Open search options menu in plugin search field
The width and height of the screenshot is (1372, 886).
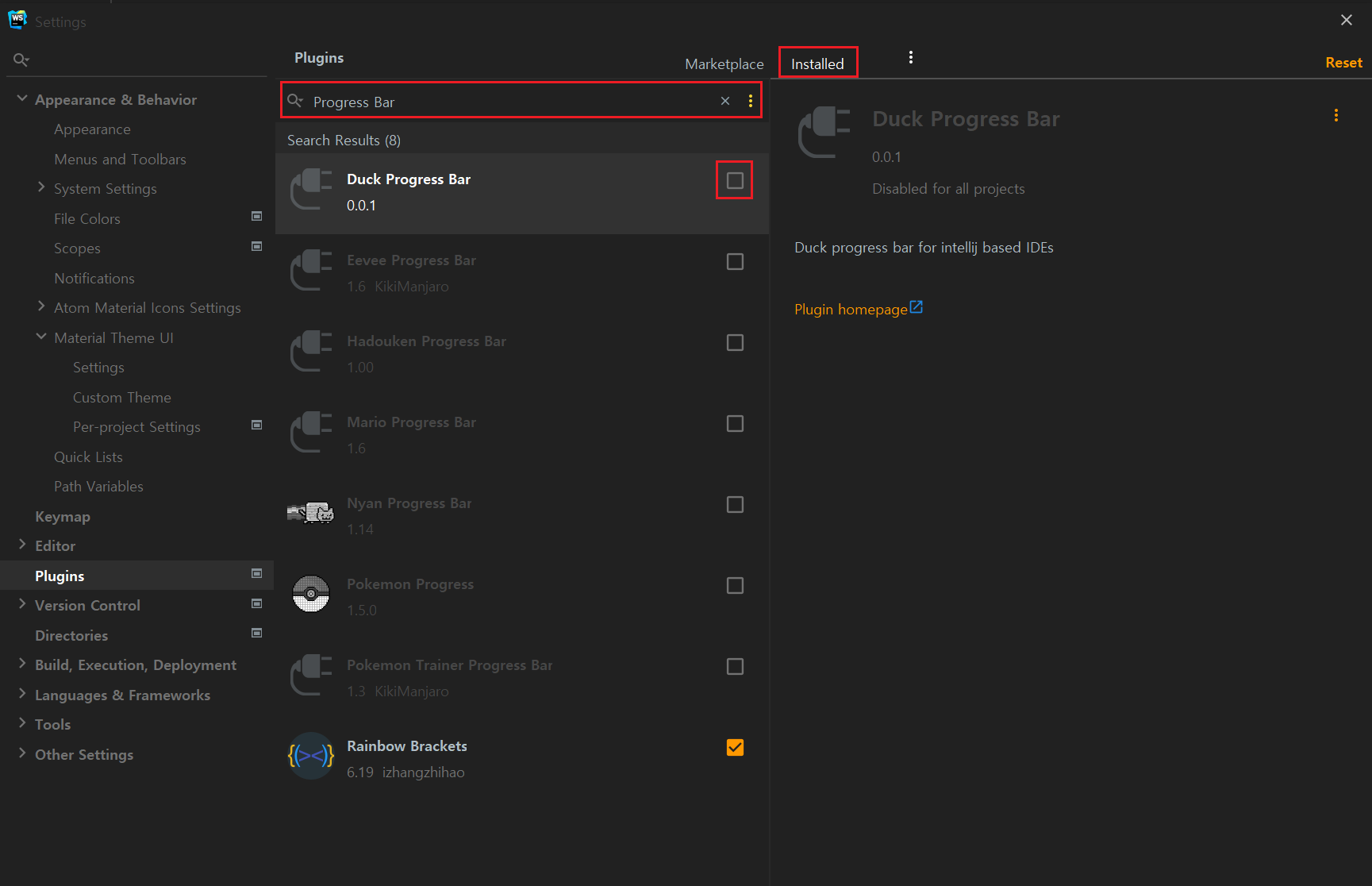pyautogui.click(x=750, y=101)
